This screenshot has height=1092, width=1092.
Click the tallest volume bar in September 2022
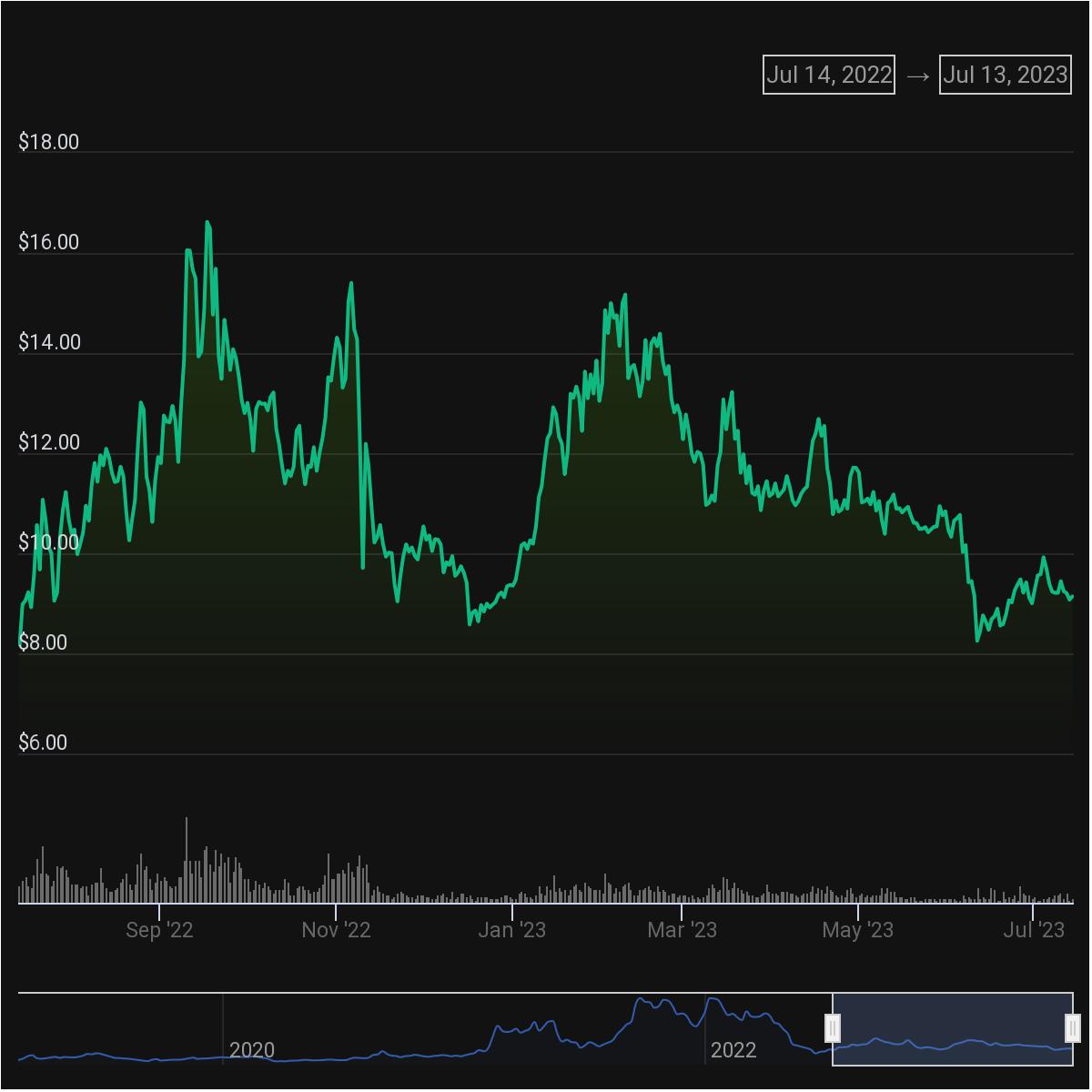pos(187,860)
